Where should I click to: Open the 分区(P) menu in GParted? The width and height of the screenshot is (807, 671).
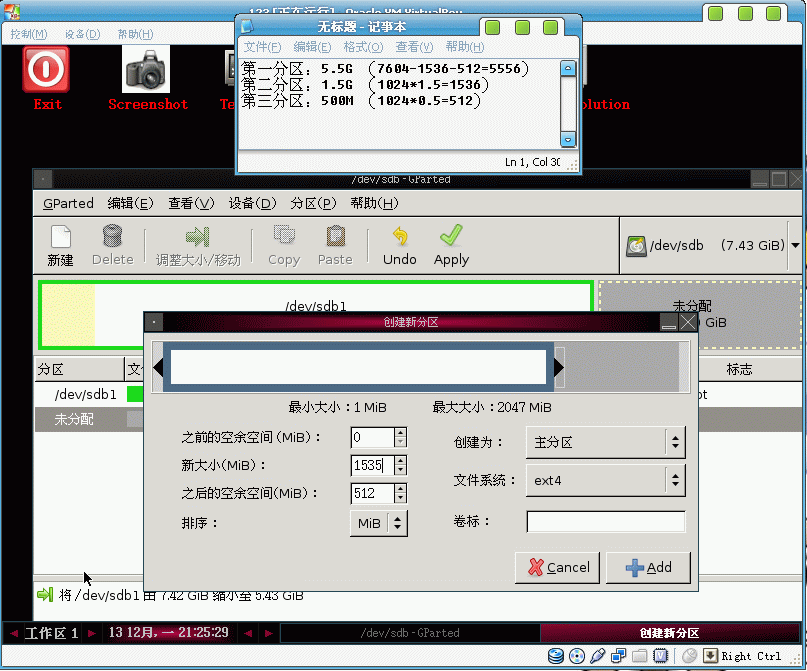coord(313,203)
